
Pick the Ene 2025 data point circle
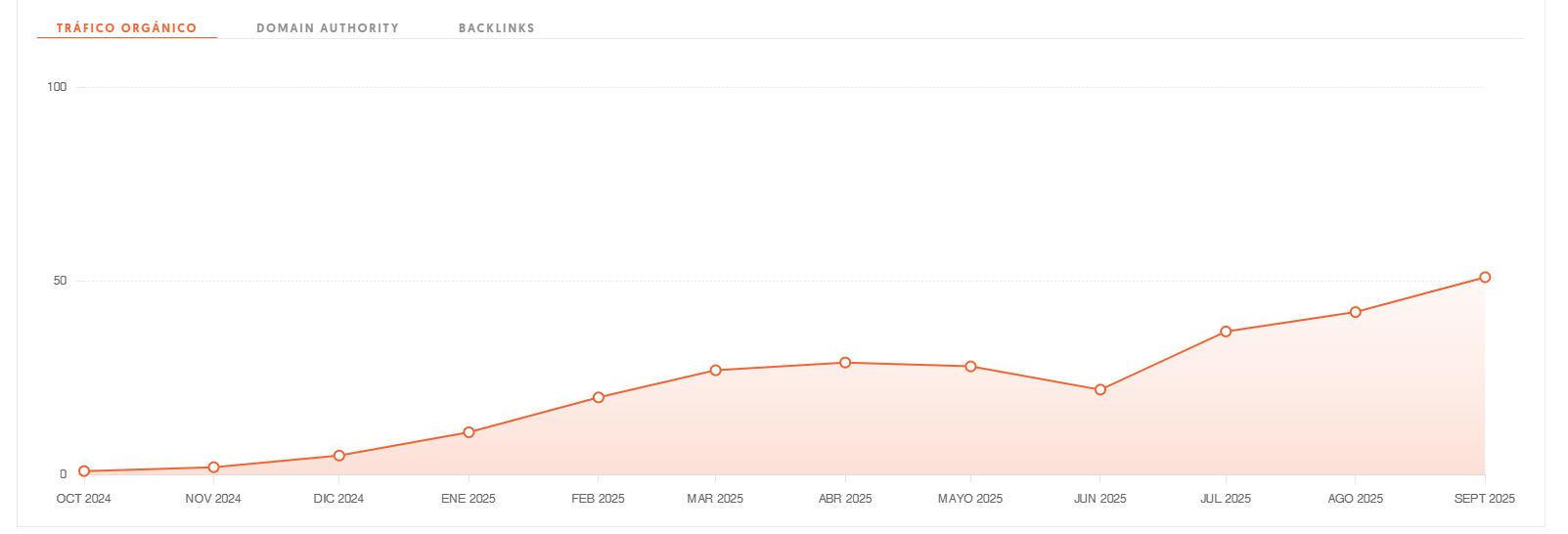[469, 432]
